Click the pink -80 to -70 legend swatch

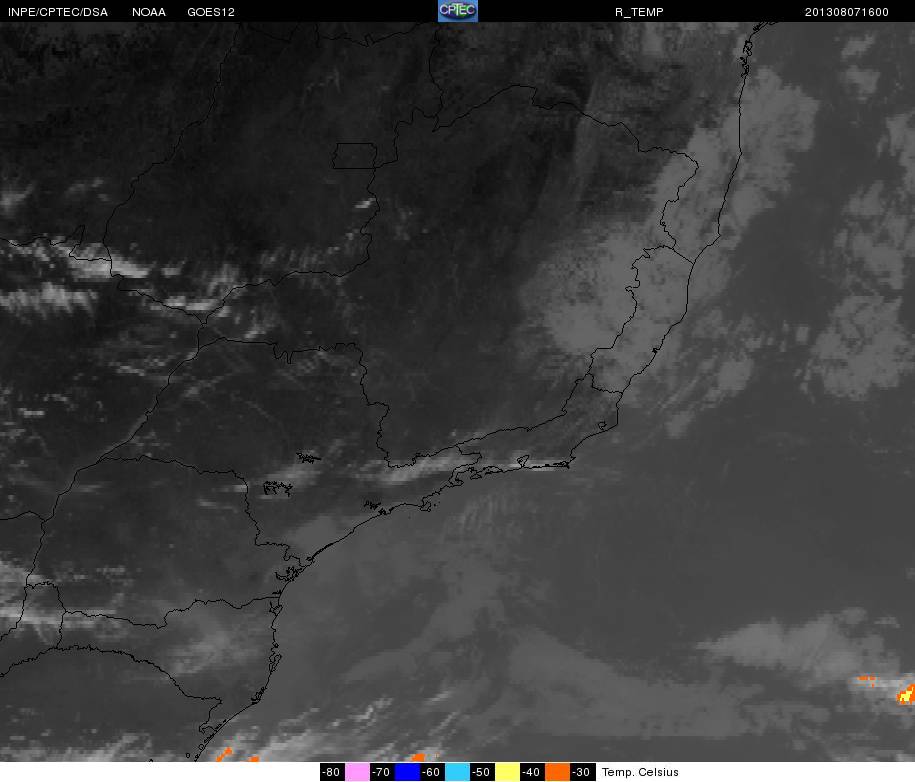point(358,772)
